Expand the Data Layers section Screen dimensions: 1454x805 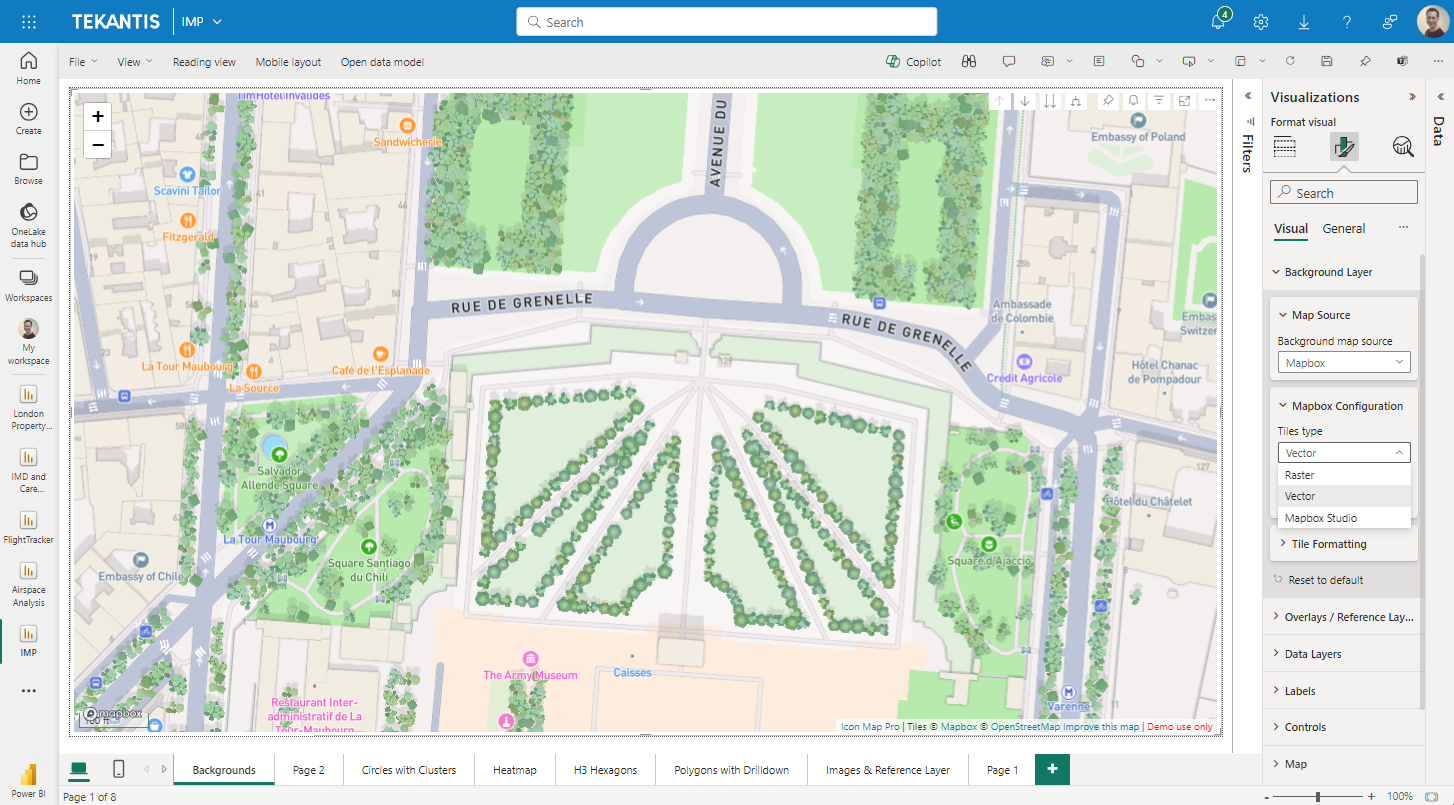coord(1313,653)
